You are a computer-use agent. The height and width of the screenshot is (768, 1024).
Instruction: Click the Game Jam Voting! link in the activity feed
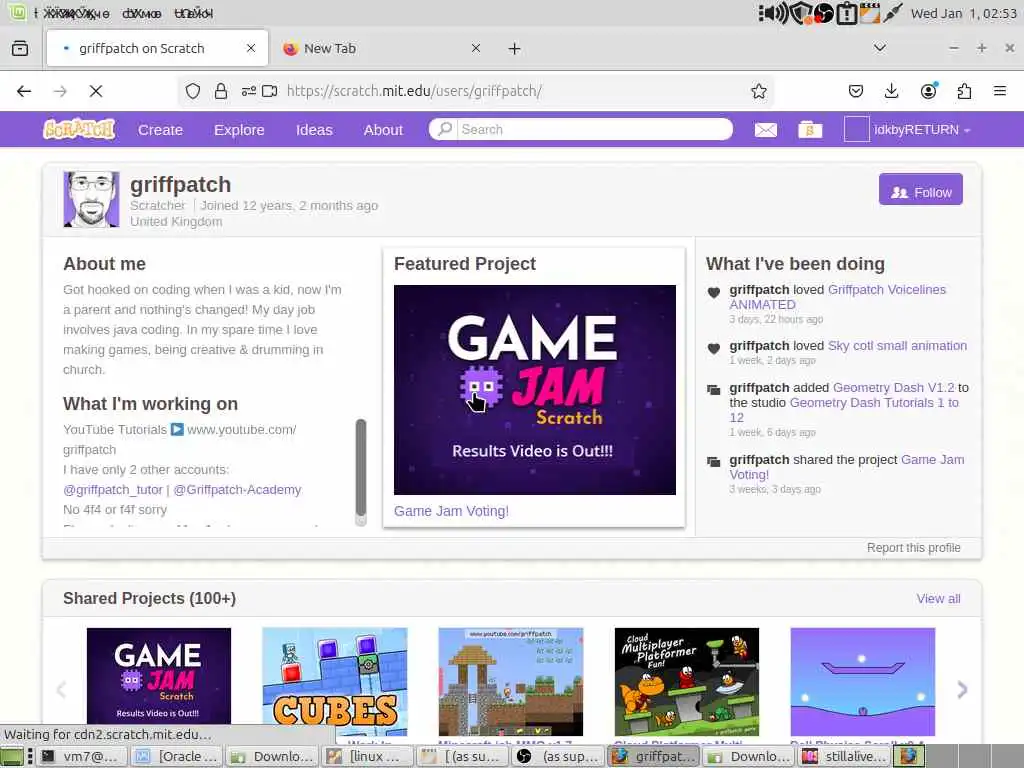847,467
